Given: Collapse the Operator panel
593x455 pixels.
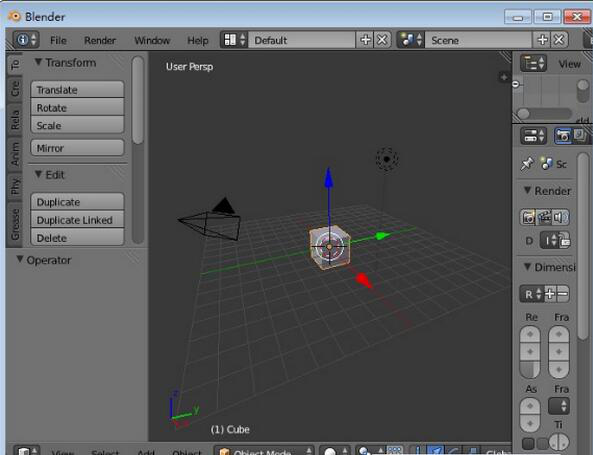Looking at the screenshot, I should (20, 259).
